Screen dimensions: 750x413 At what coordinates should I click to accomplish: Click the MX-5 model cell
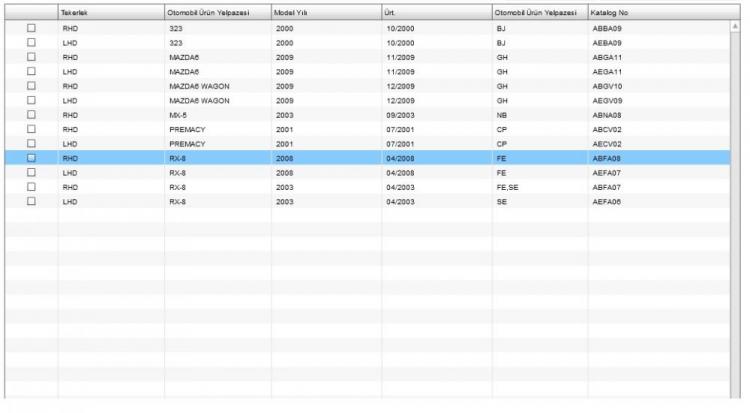(178, 115)
